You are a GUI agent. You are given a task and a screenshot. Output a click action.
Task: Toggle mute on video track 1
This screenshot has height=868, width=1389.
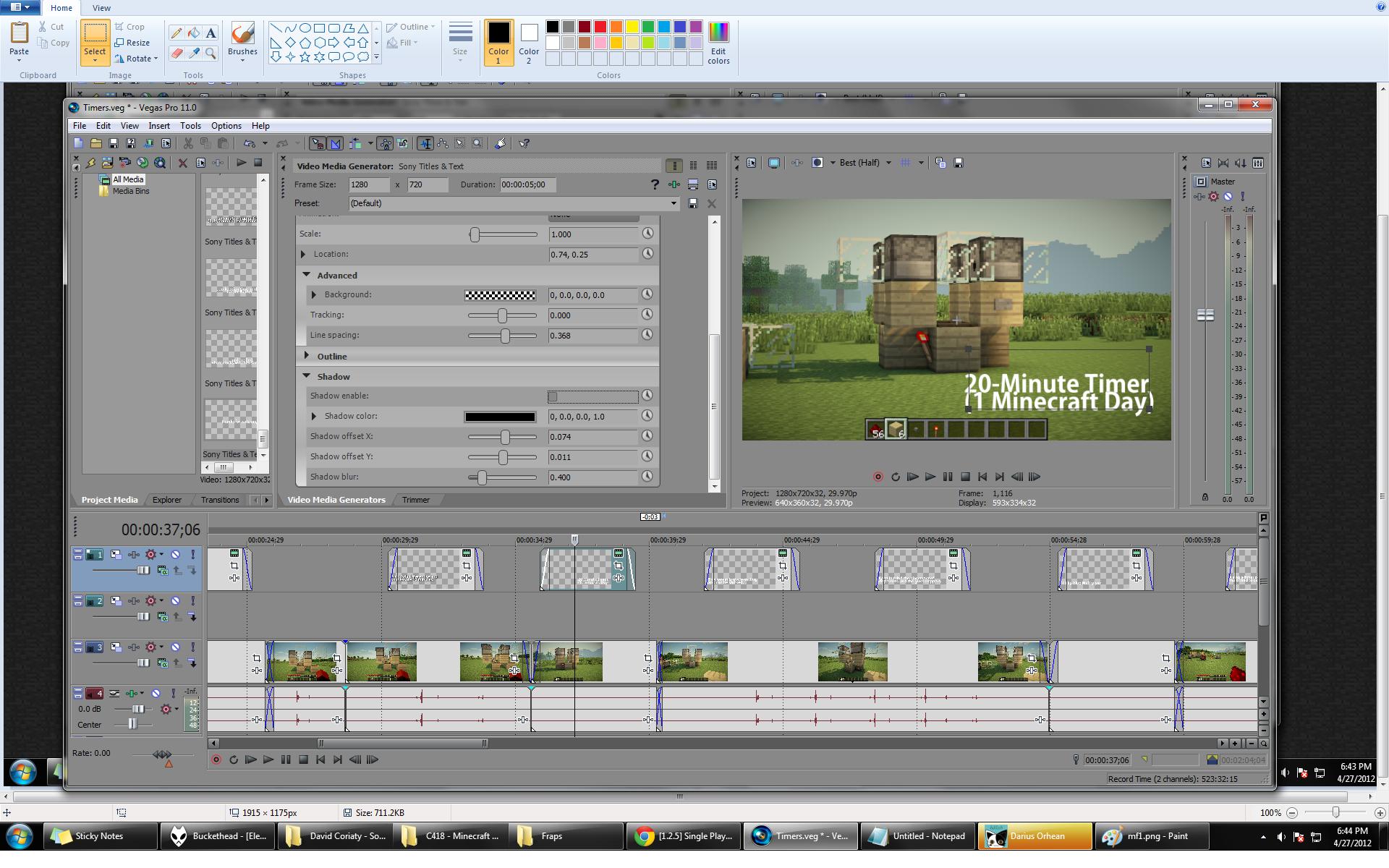pos(175,555)
